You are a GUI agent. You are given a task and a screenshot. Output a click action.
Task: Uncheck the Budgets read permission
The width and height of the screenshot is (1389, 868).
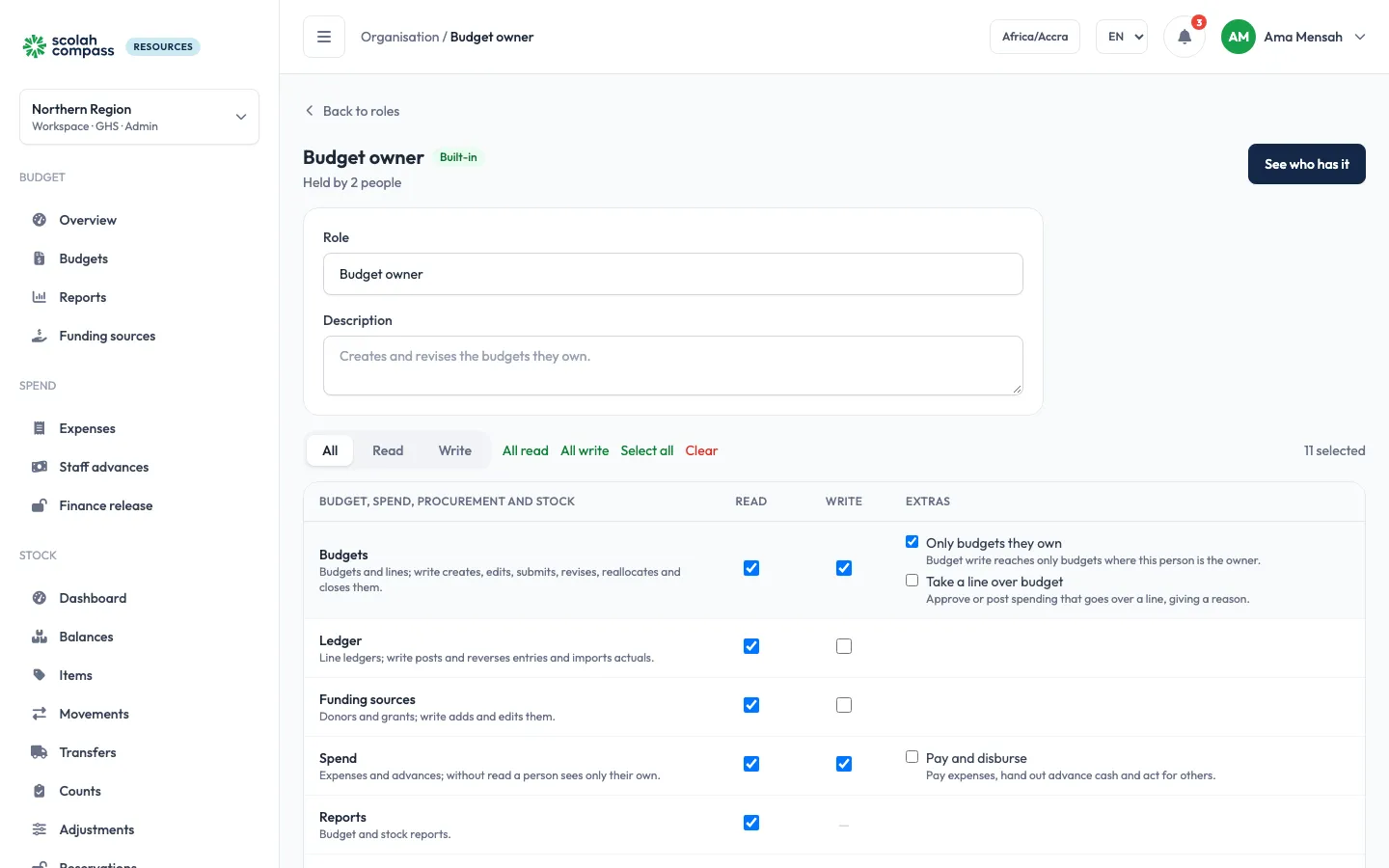coord(751,568)
